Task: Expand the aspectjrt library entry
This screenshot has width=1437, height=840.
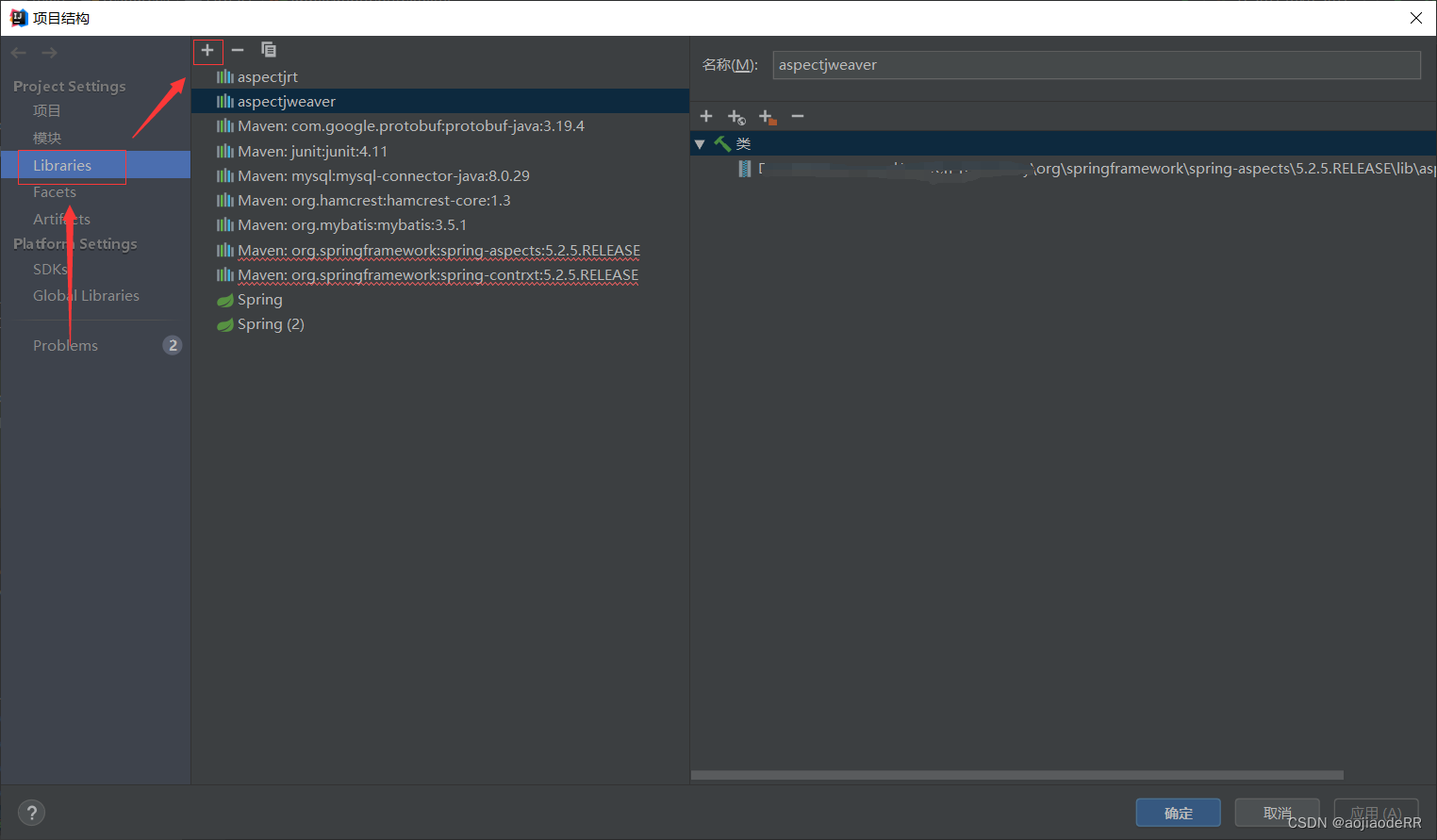Action: 266,76
